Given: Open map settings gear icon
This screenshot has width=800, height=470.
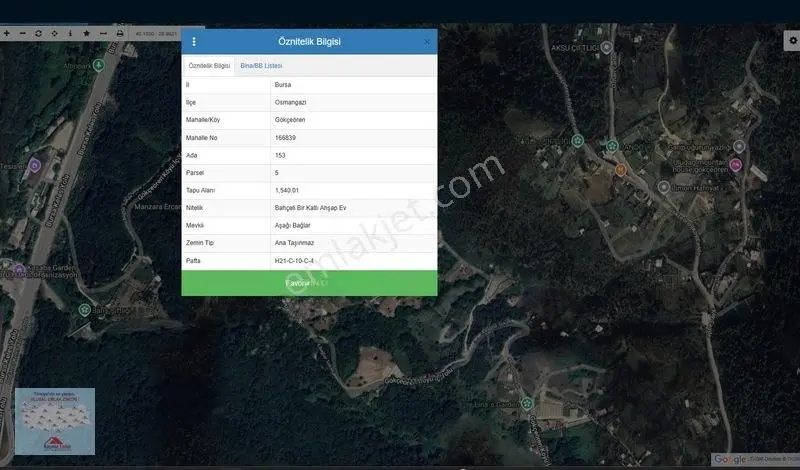Looking at the screenshot, I should pos(792,40).
